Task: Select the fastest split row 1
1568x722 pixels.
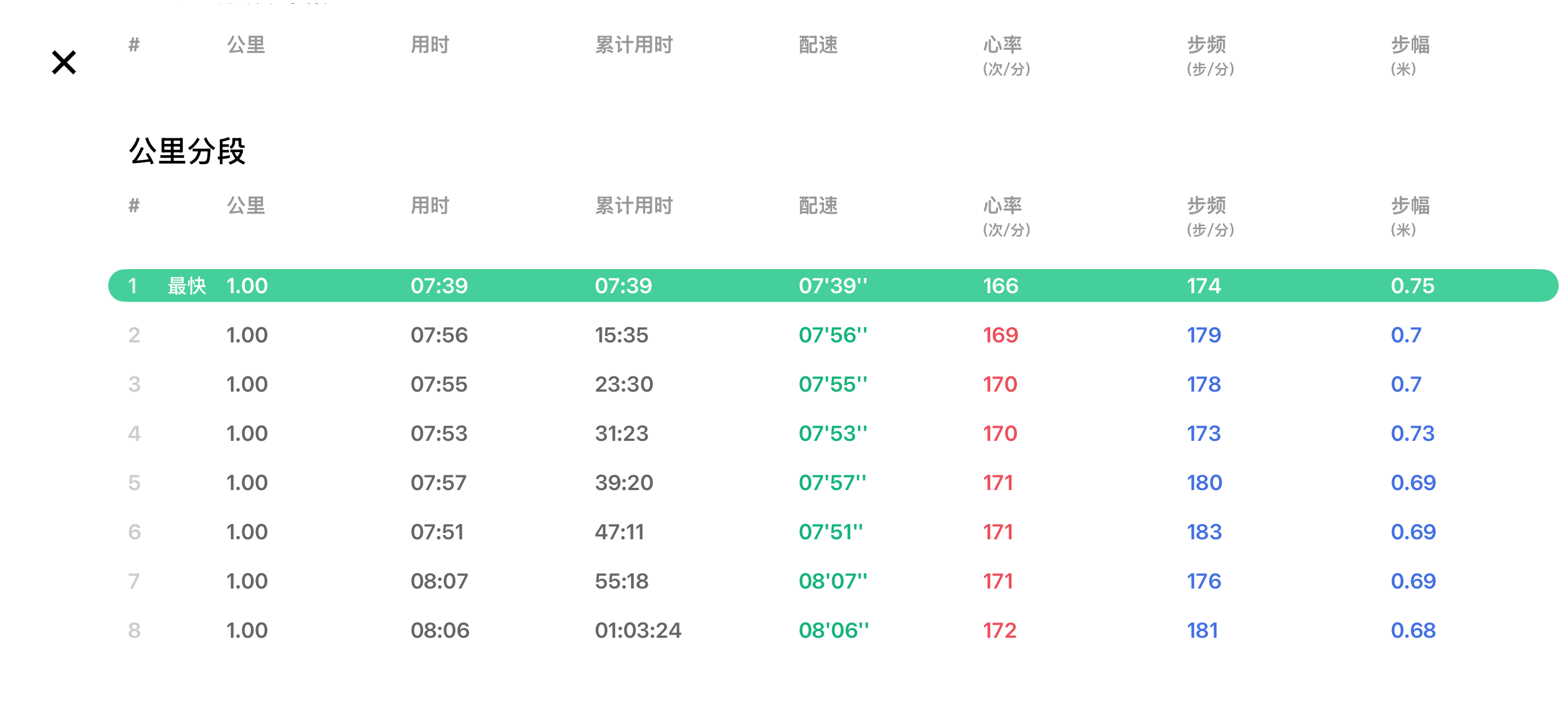Action: [x=832, y=286]
